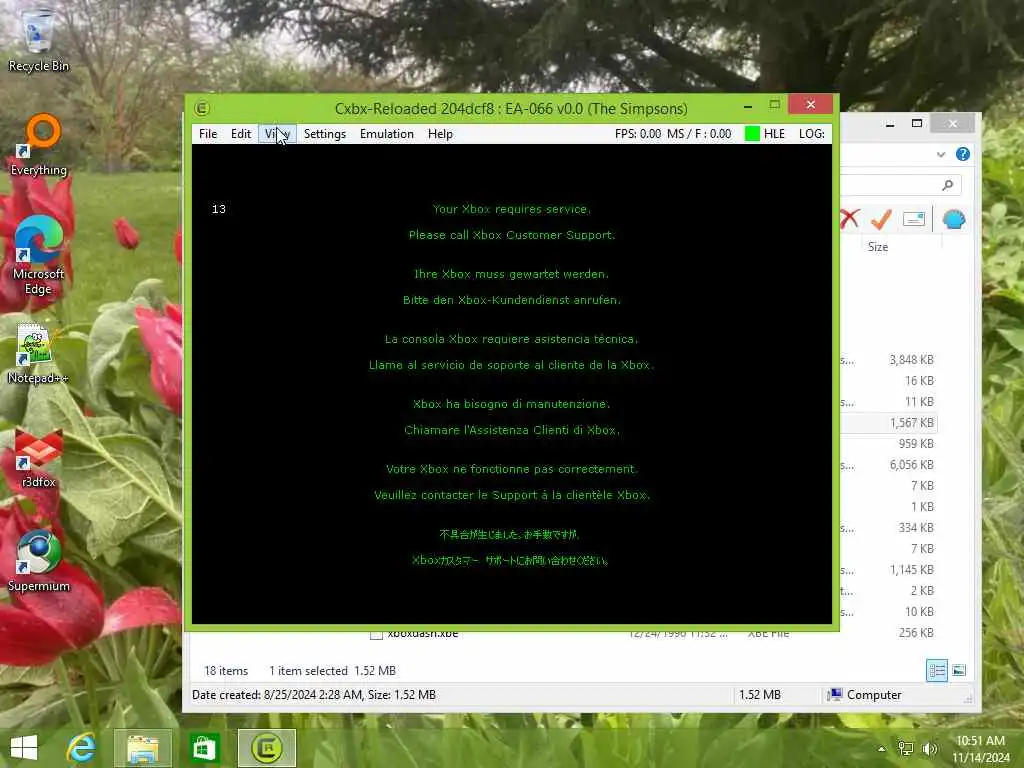Click the 1,145 KB size cell
The height and width of the screenshot is (768, 1024).
click(912, 570)
